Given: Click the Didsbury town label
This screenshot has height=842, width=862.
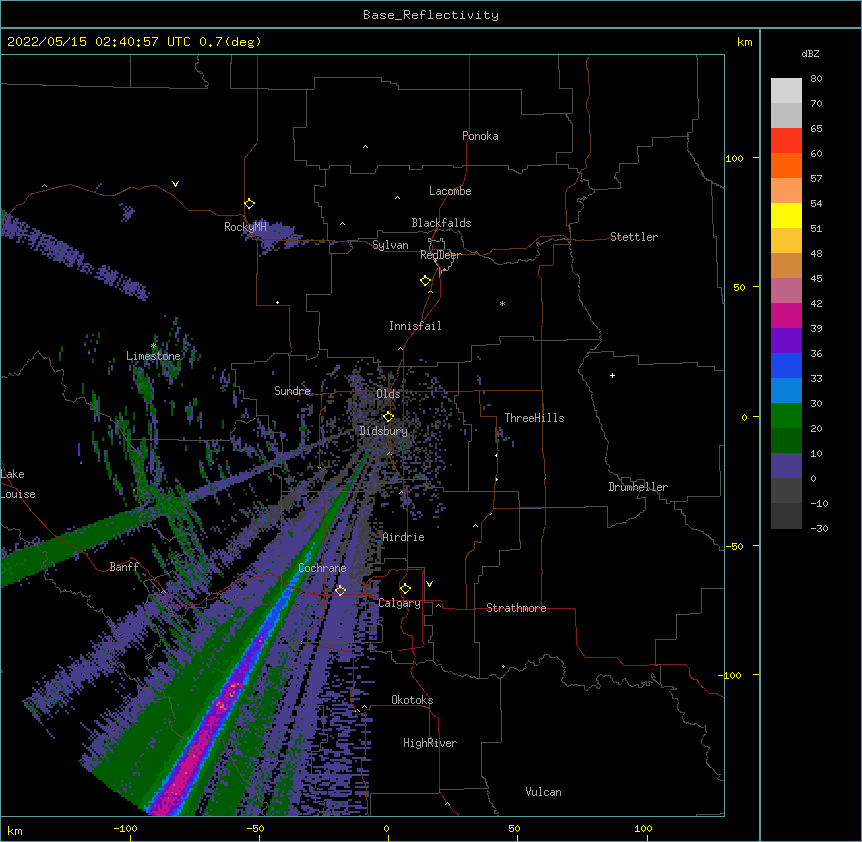Looking at the screenshot, I should click(384, 431).
